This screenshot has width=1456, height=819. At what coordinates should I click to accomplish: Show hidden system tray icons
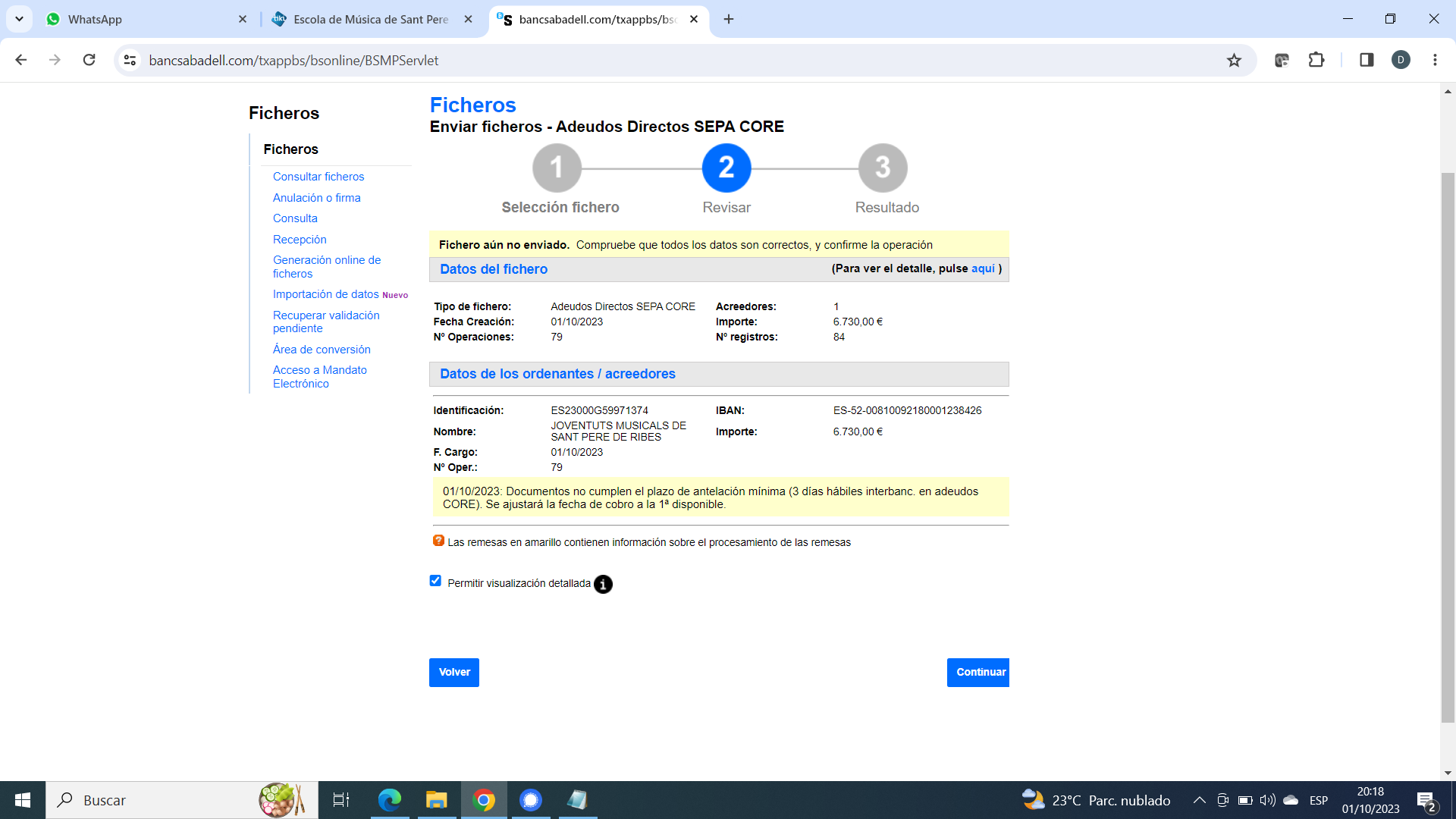coord(1200,800)
